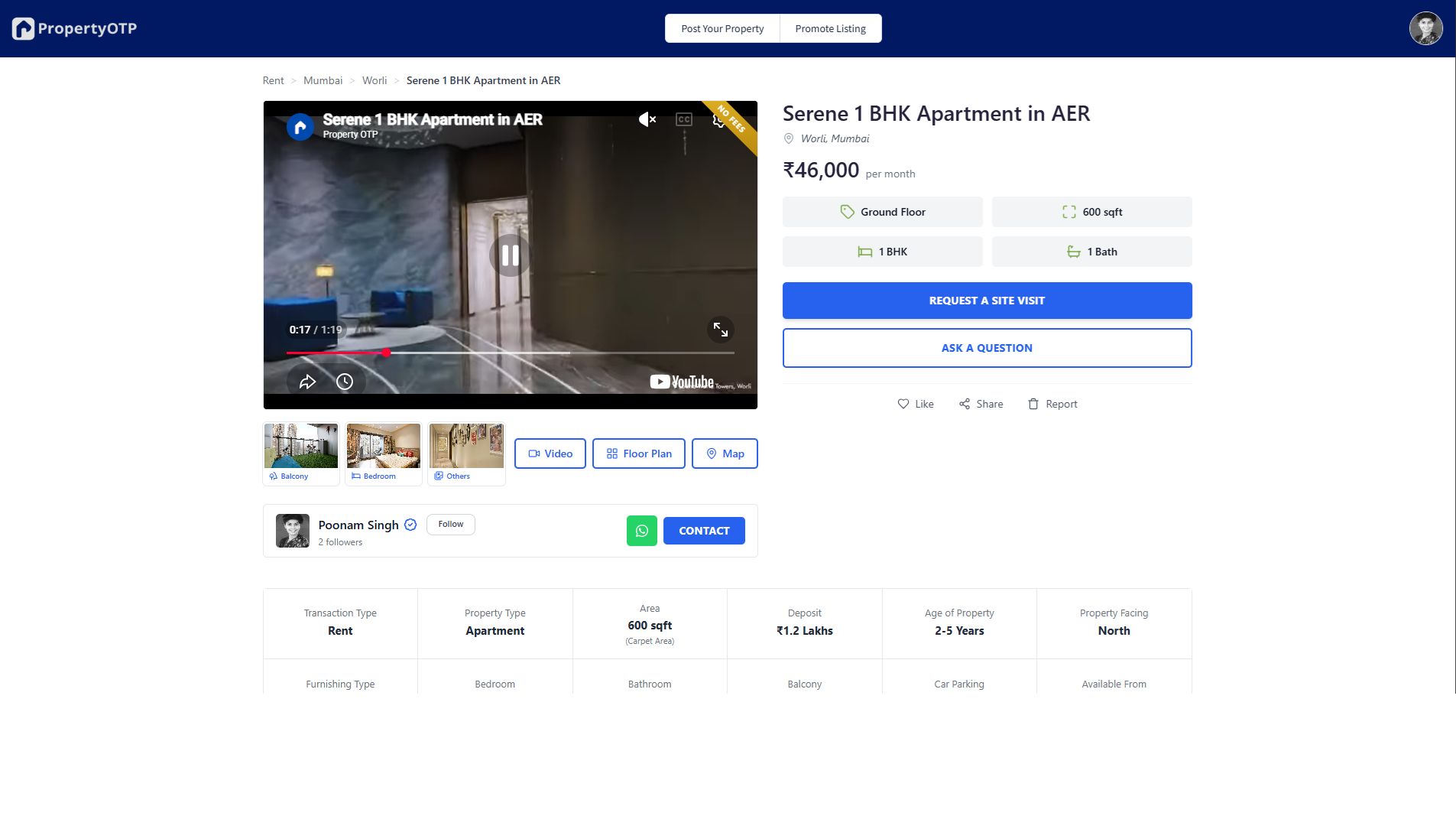1456x816 pixels.
Task: Go to Rent breadcrumb
Action: pyautogui.click(x=273, y=80)
